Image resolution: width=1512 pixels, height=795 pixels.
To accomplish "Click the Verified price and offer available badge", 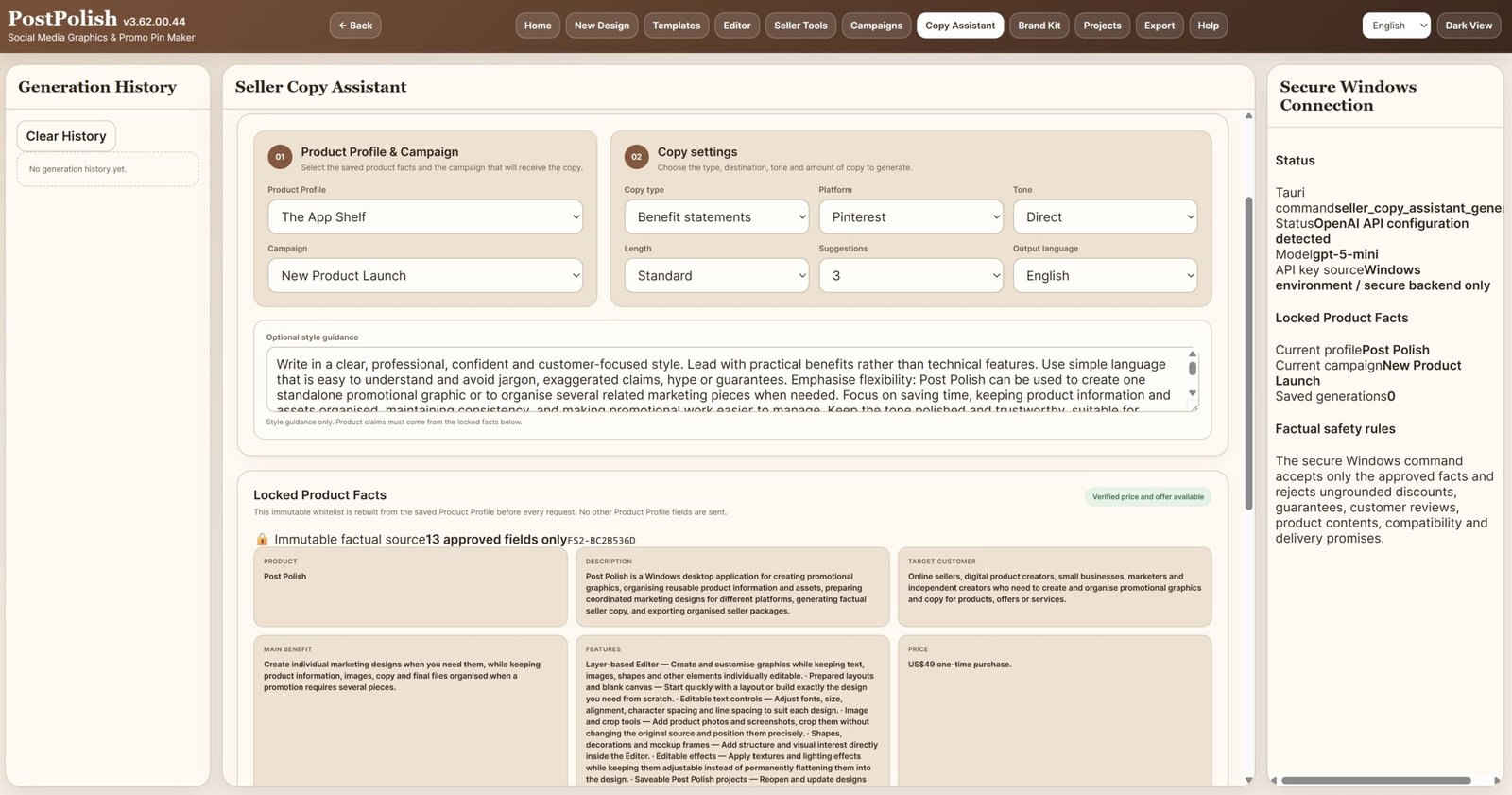I will 1148,496.
